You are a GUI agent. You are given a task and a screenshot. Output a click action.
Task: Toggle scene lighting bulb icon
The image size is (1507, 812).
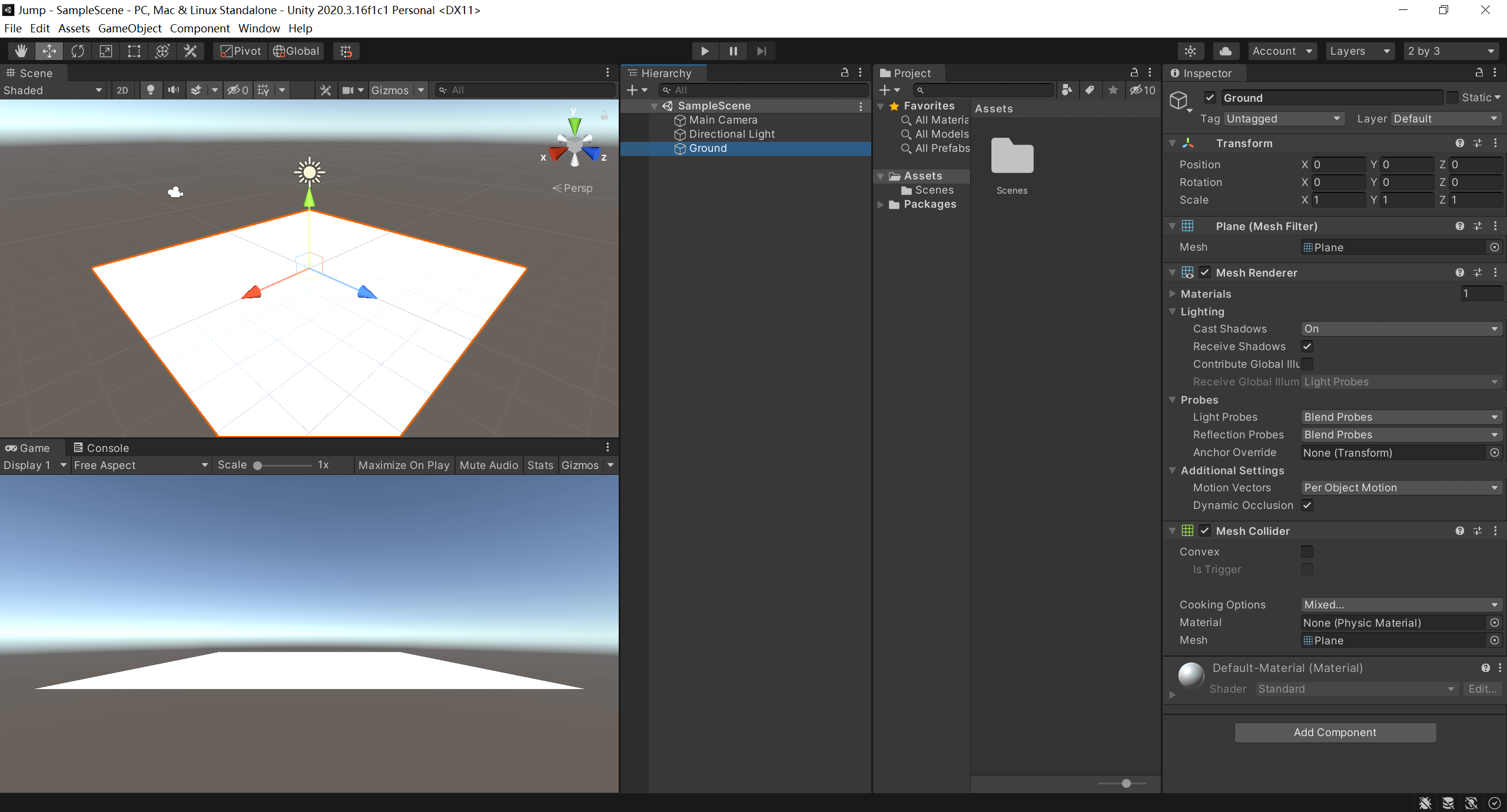tap(151, 90)
